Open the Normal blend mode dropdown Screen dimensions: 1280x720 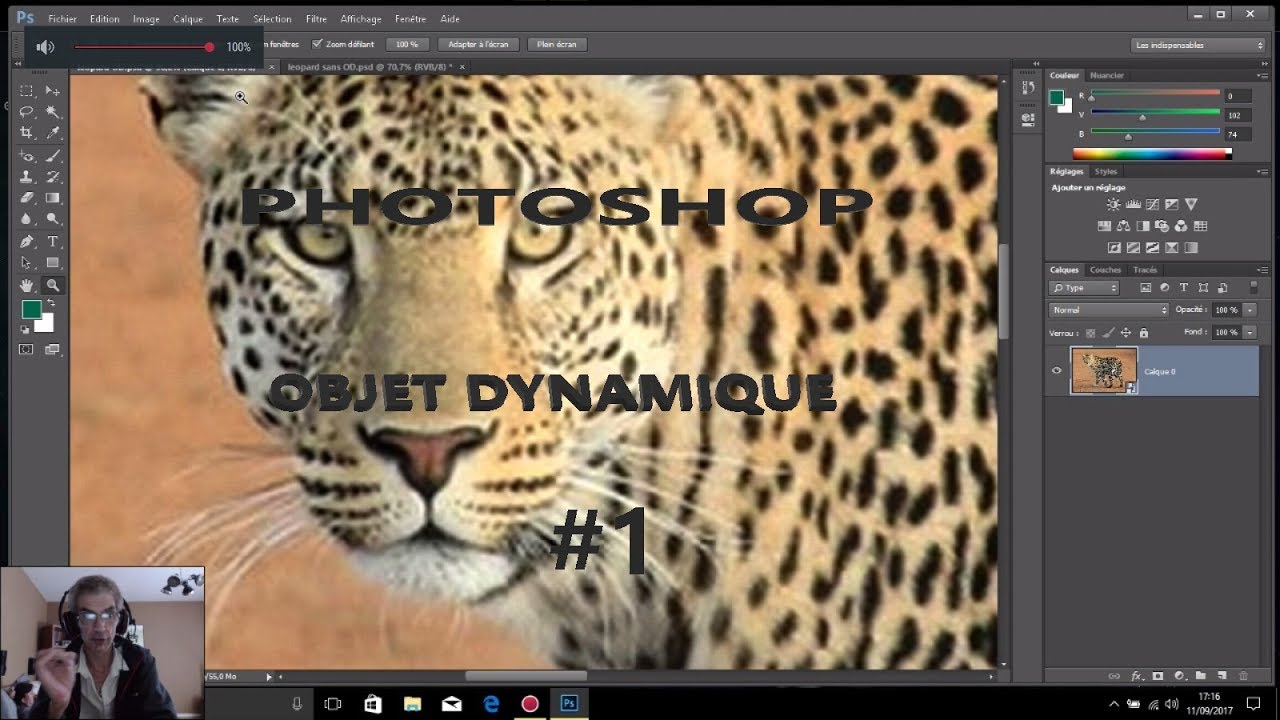(1108, 310)
